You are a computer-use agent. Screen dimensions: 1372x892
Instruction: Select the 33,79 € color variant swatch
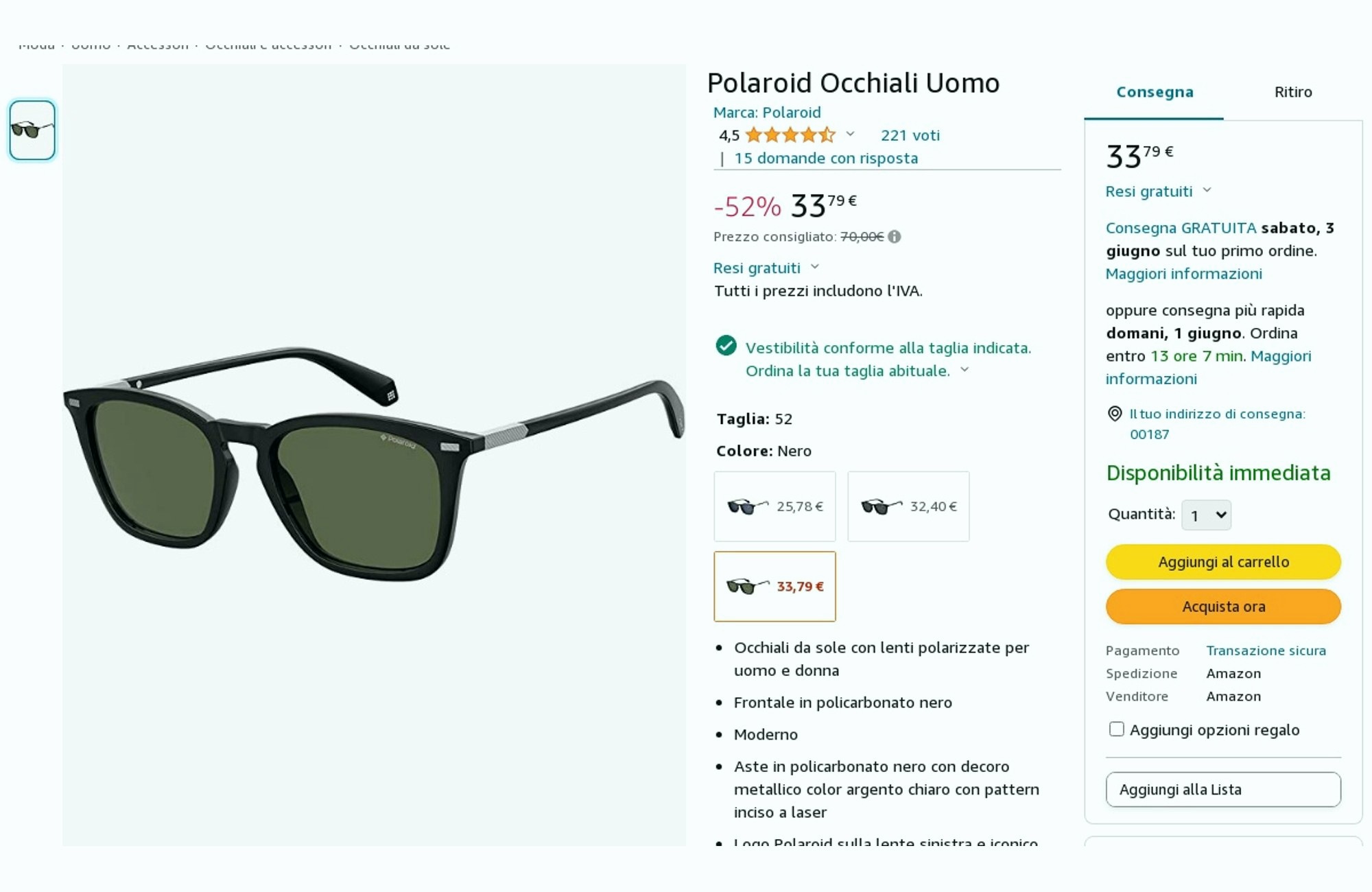(774, 587)
